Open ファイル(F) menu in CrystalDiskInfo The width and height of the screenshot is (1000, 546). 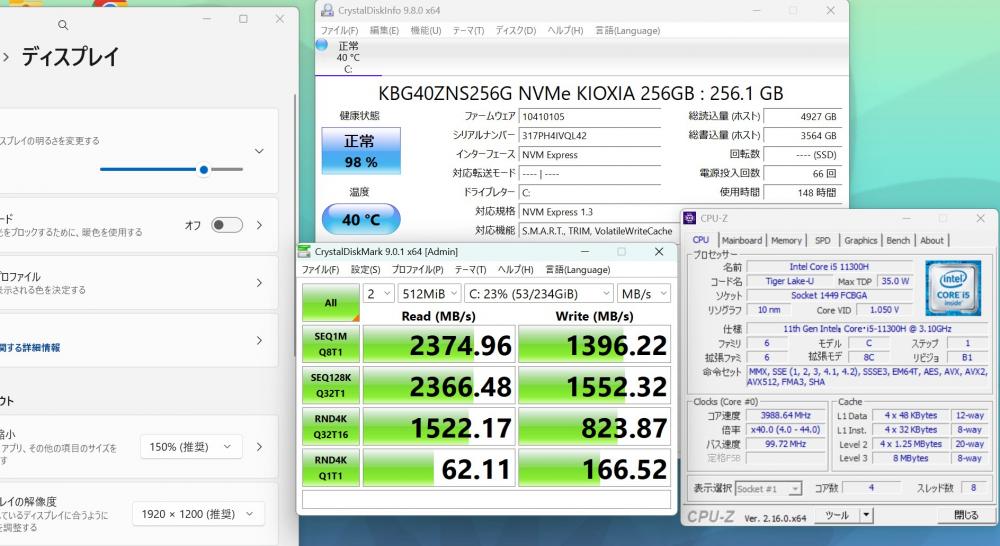tap(339, 31)
